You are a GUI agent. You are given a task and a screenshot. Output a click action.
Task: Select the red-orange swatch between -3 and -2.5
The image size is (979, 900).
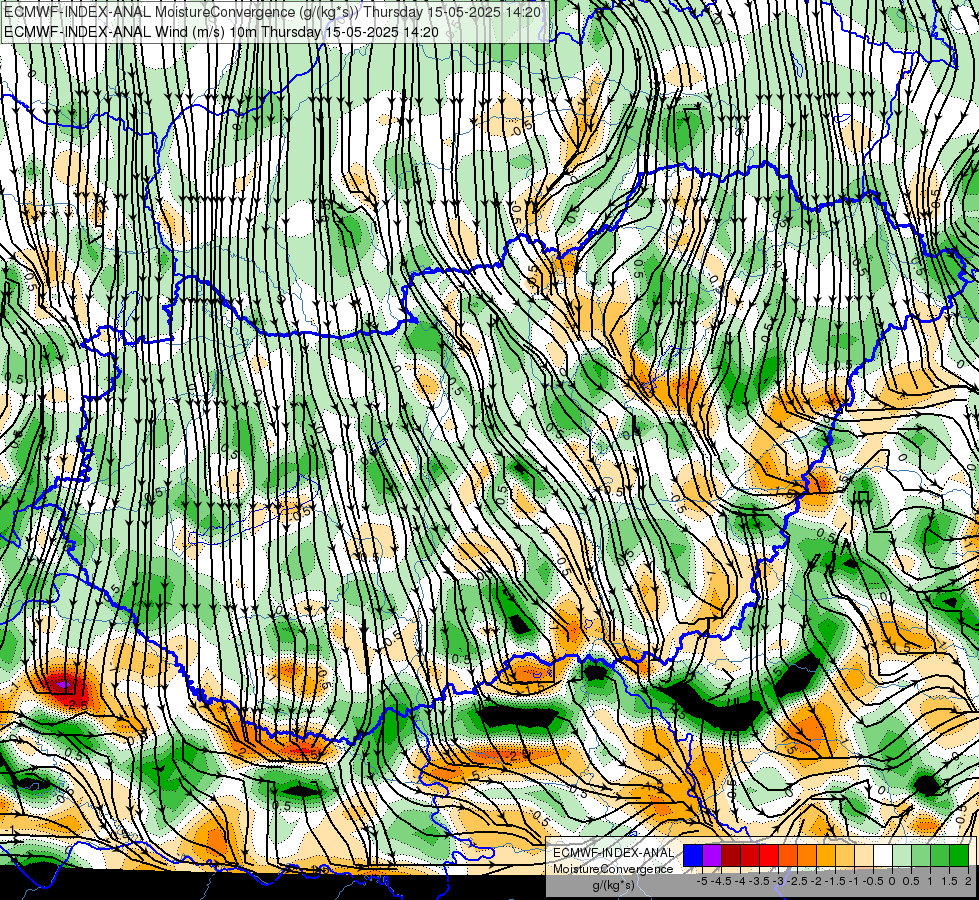pyautogui.click(x=788, y=856)
